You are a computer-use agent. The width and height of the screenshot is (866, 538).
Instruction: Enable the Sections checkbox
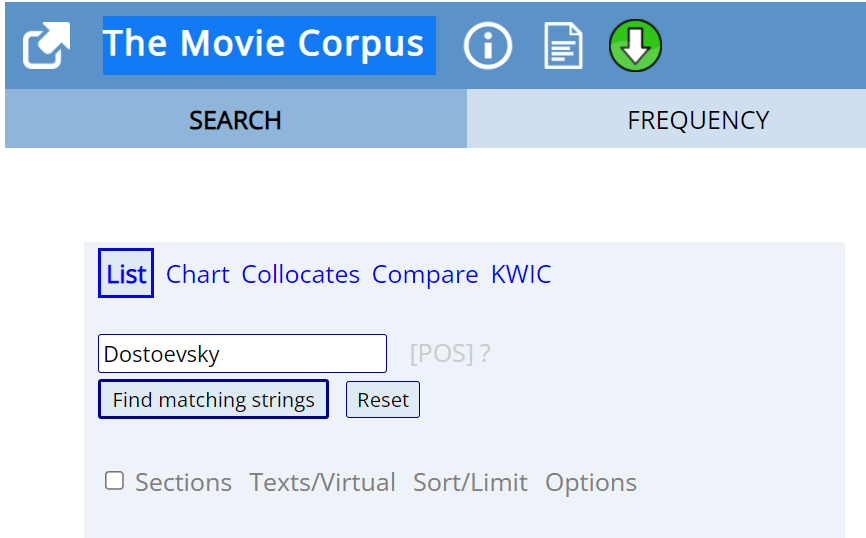(x=115, y=481)
